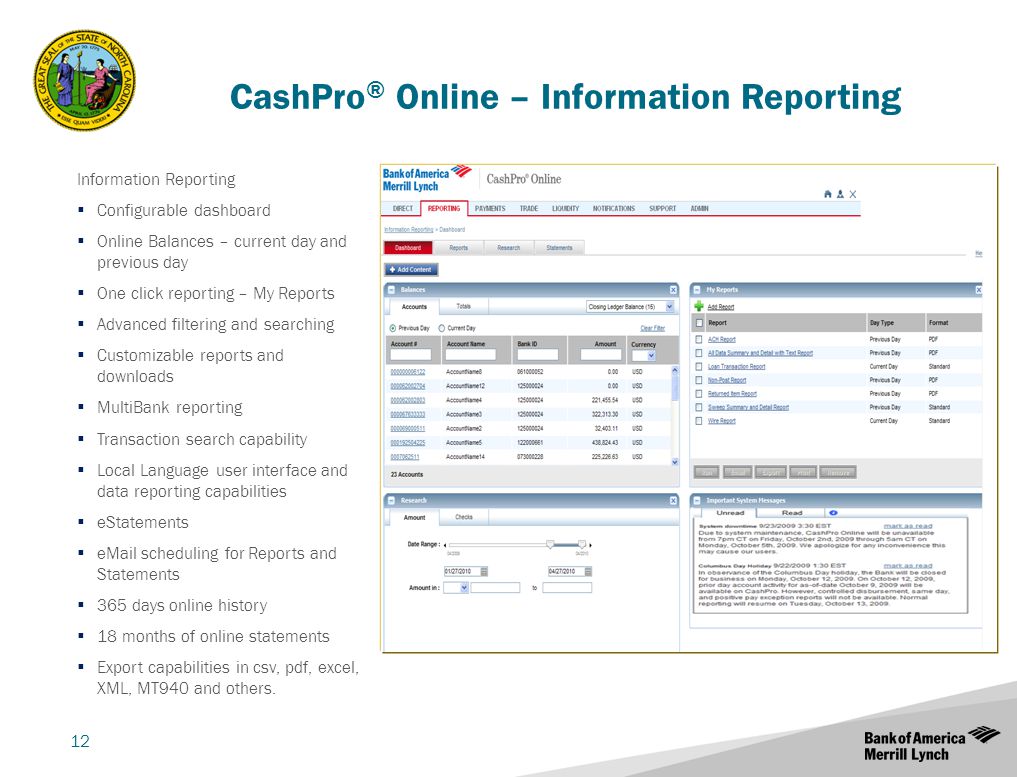This screenshot has height=777, width=1017.
Task: Click the Balances table vertical scrollbar
Action: pos(675,415)
